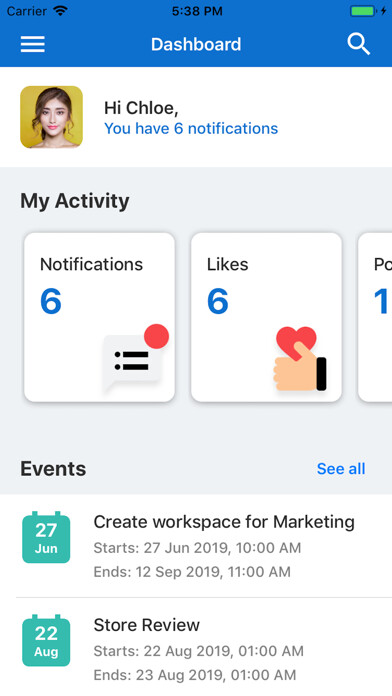
Task: Tap the thumbs-up heart Likes icon
Action: click(x=300, y=359)
